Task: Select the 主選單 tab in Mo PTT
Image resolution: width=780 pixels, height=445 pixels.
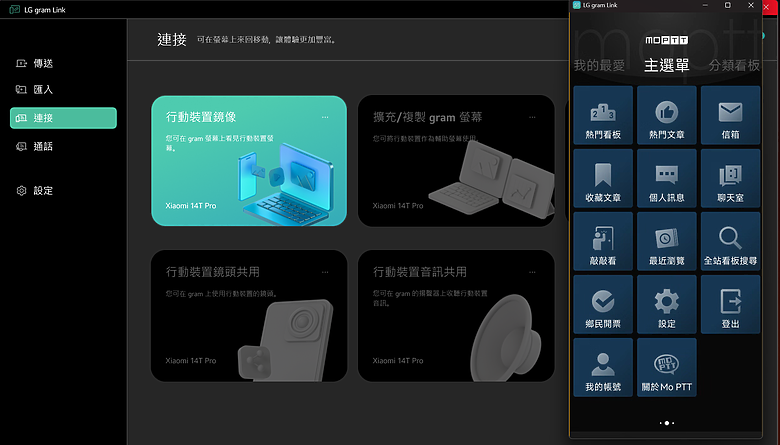Action: pos(667,65)
